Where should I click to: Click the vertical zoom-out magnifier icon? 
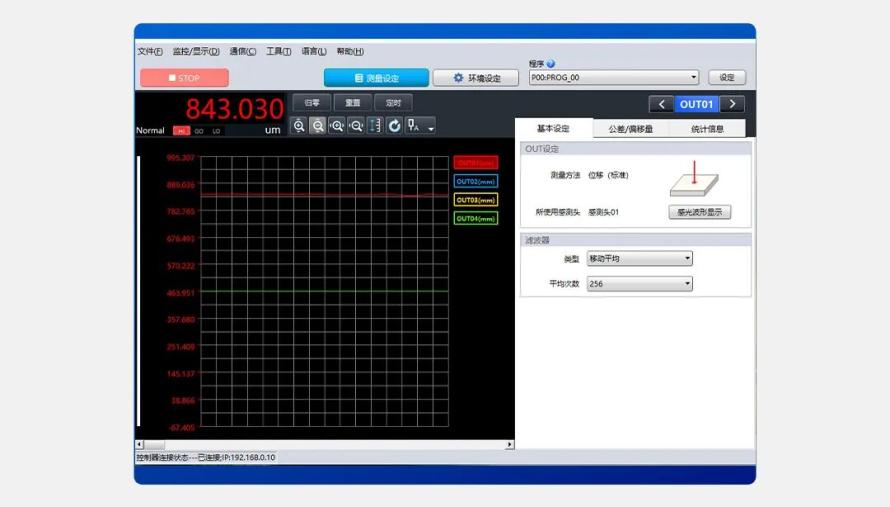point(318,125)
